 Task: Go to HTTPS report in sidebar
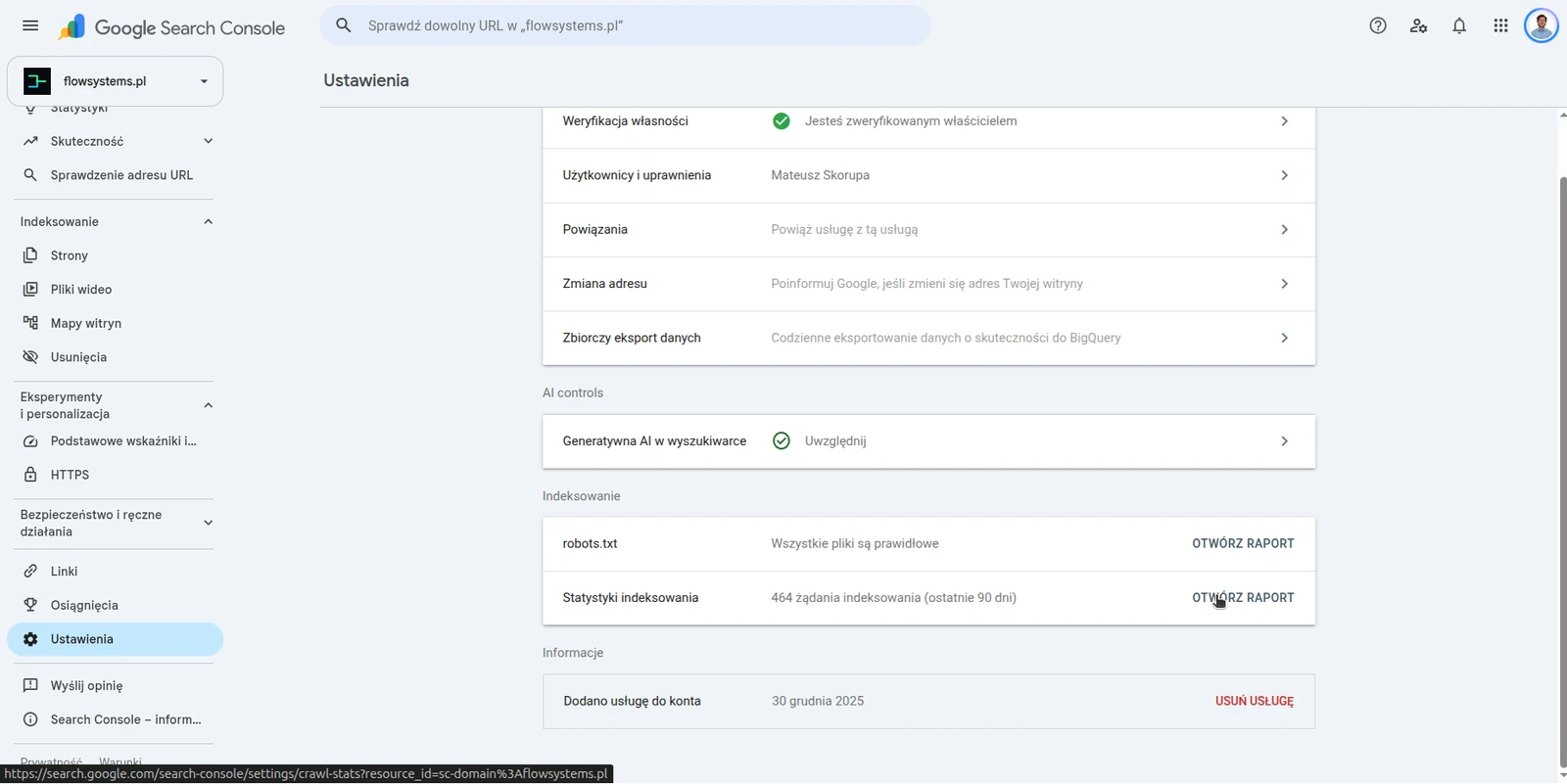[115, 475]
